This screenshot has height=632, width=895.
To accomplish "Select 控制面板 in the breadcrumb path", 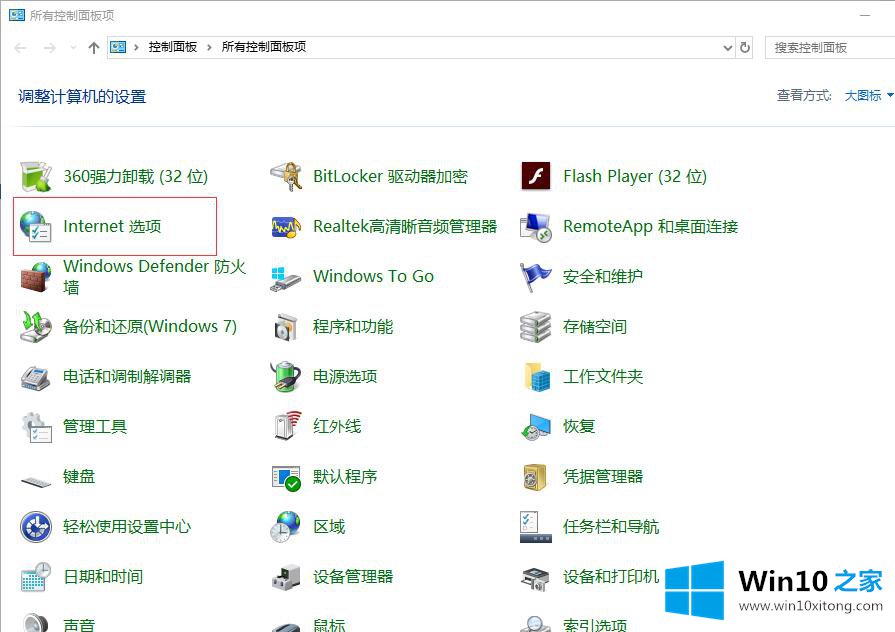I will [x=173, y=47].
